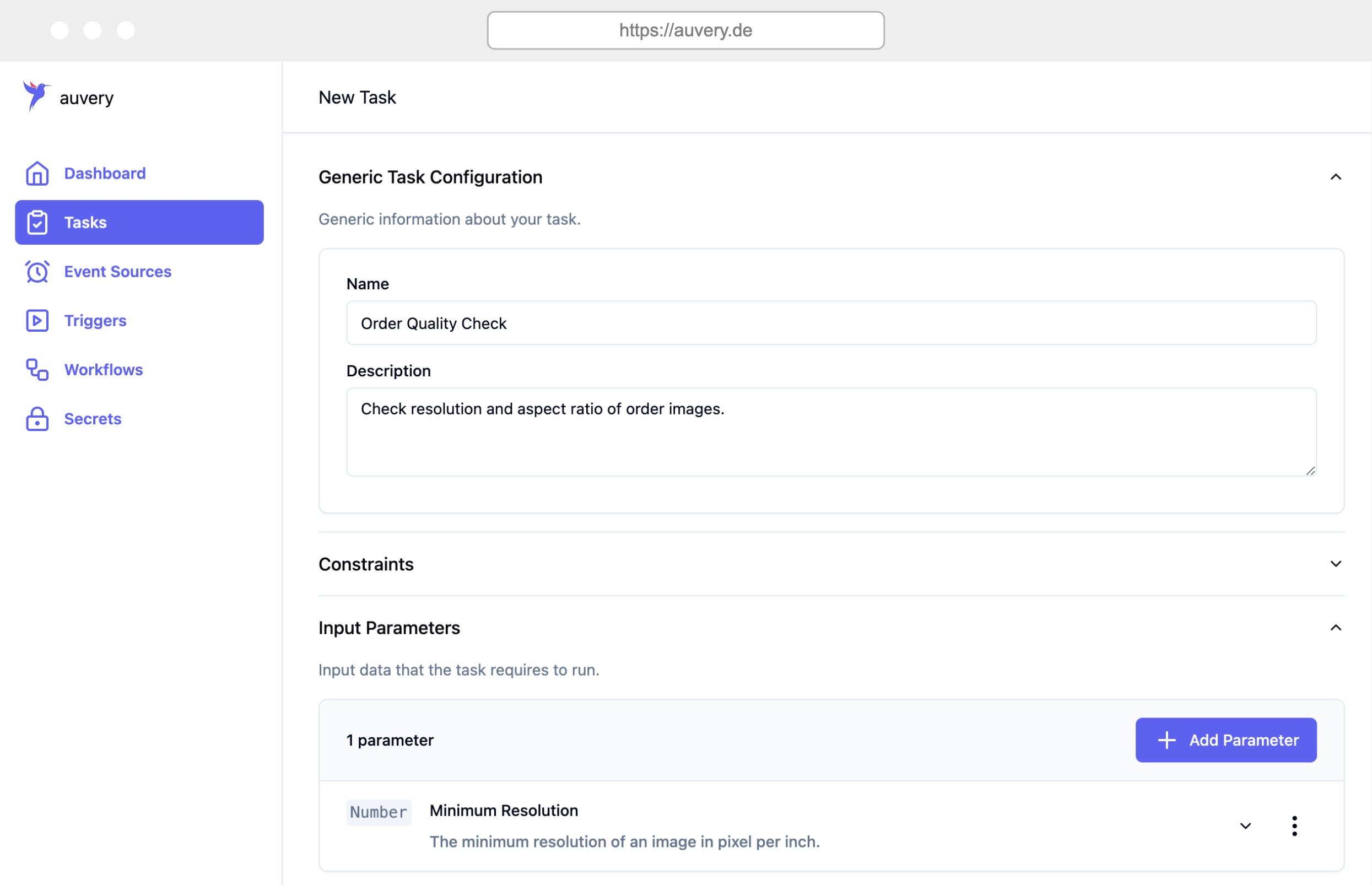Click the auvery hummingbird logo

point(35,96)
